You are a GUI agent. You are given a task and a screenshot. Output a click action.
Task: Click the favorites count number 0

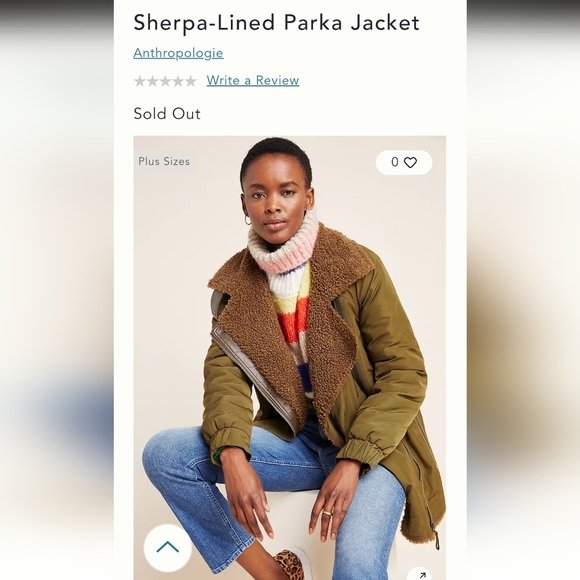point(395,162)
